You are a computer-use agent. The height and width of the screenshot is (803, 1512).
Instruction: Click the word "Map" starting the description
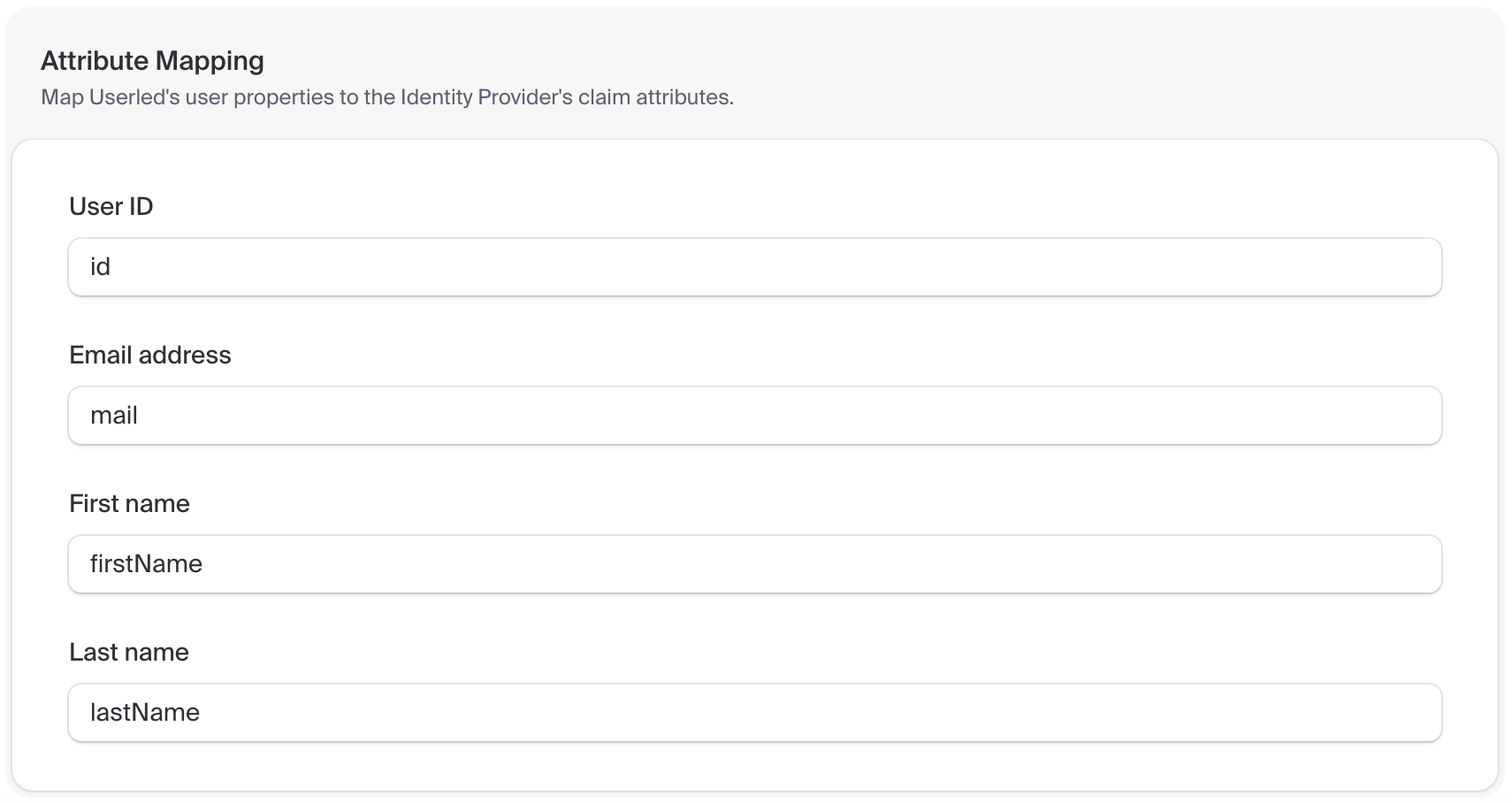click(62, 97)
